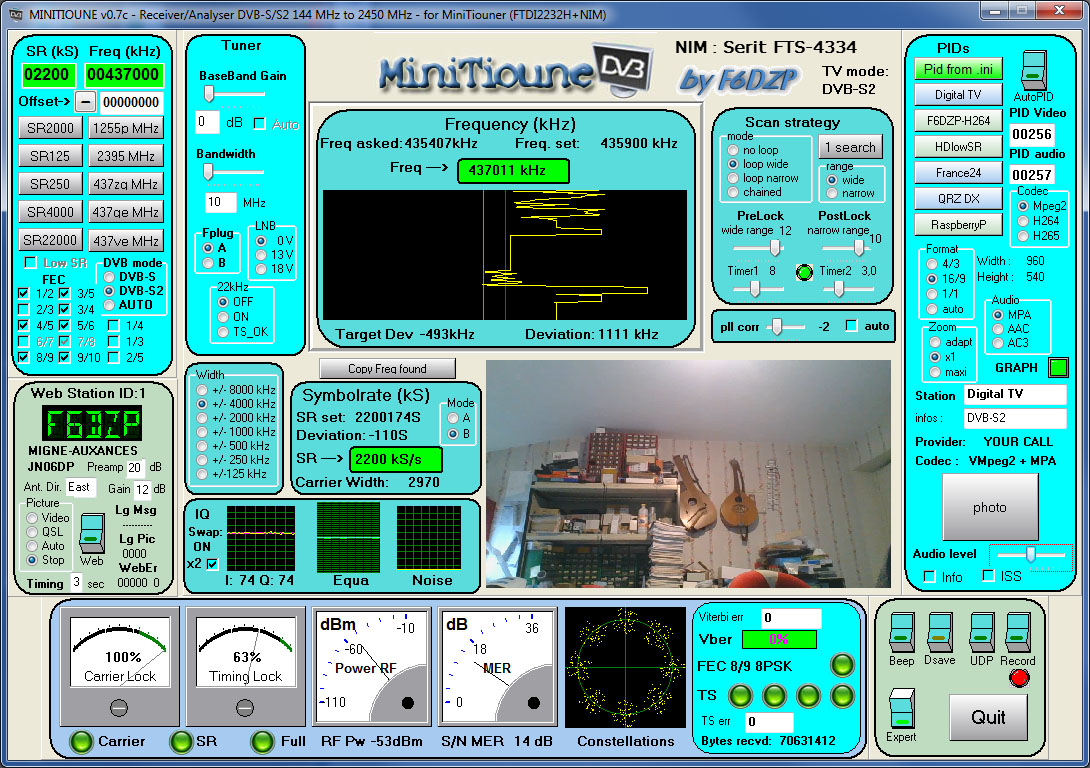
Task: Toggle the UDP switch
Action: pos(981,632)
